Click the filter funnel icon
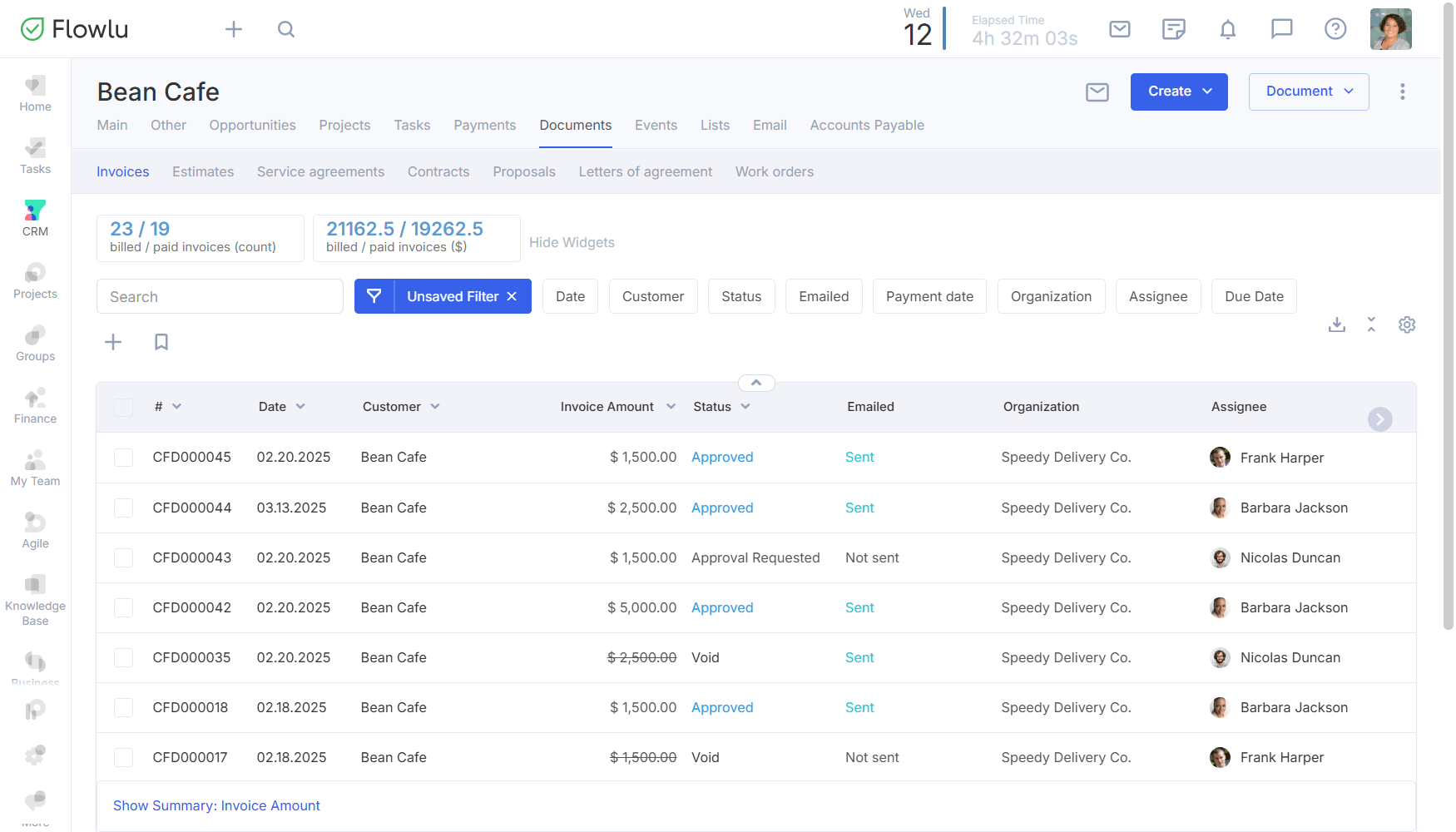Viewport: 1456px width, 832px height. pos(374,296)
